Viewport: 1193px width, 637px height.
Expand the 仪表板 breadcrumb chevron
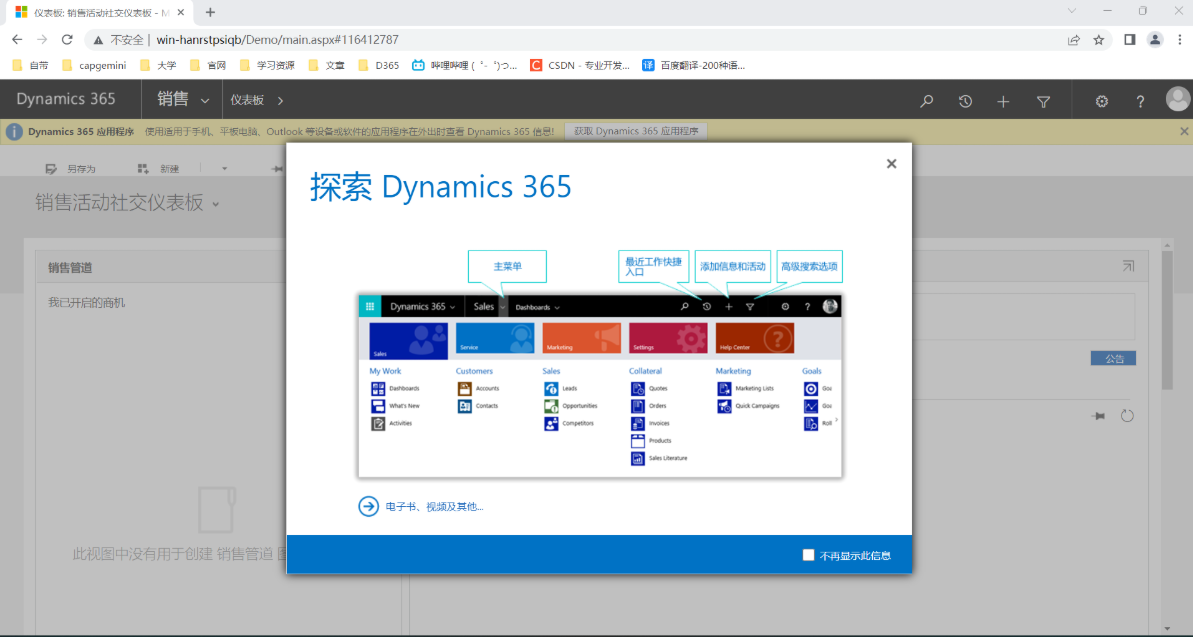[x=280, y=101]
